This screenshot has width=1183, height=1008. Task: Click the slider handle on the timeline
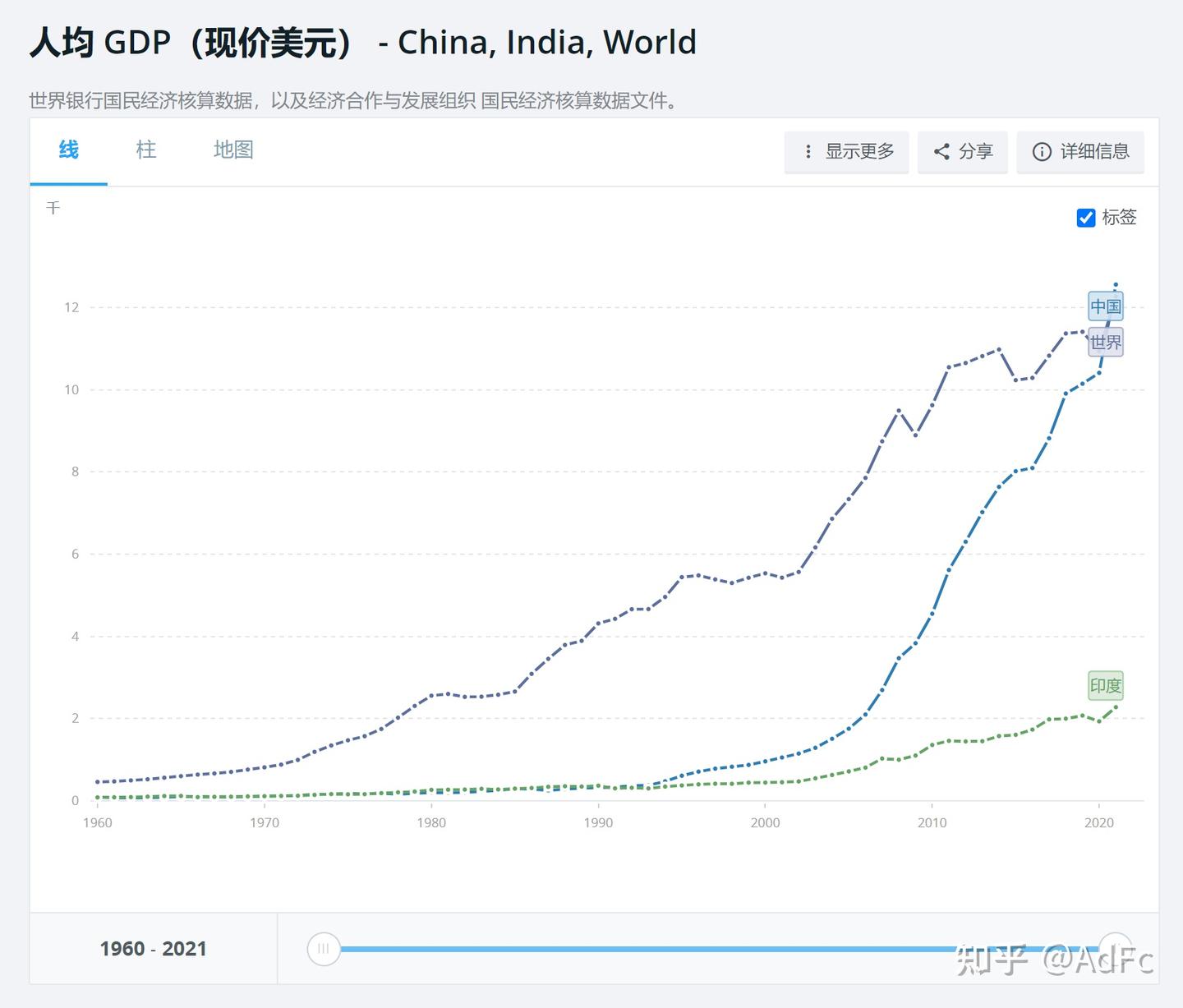(324, 948)
